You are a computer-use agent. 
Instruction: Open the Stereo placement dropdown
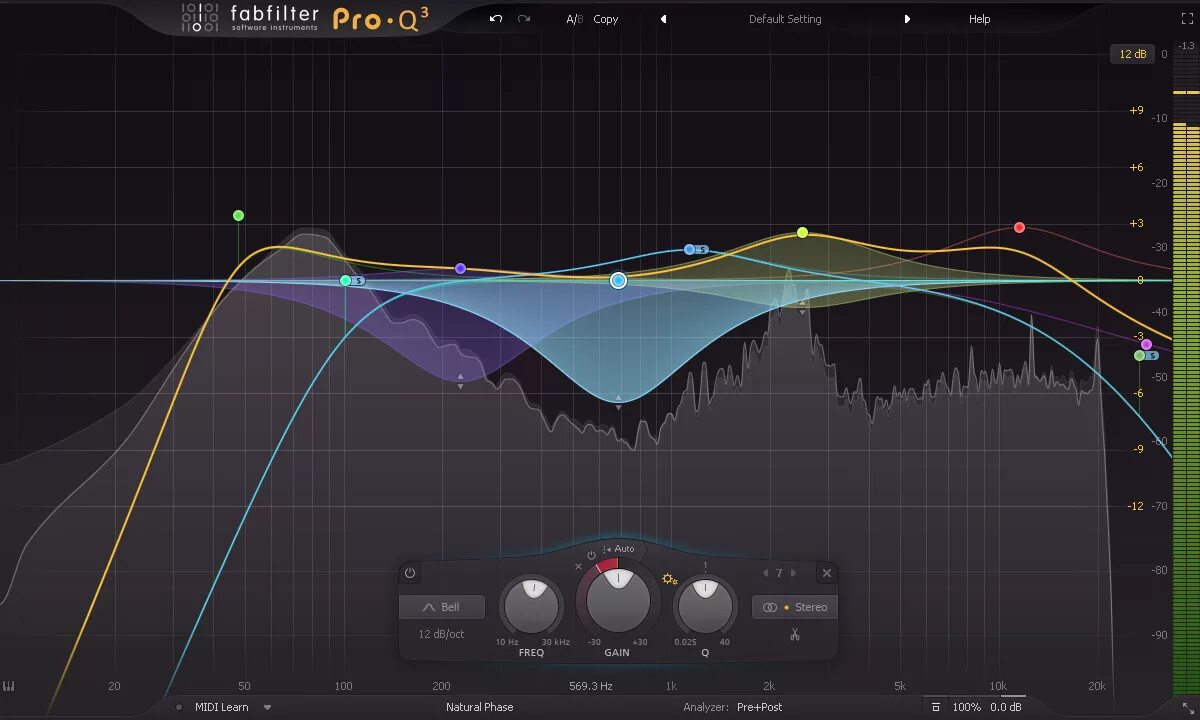795,607
